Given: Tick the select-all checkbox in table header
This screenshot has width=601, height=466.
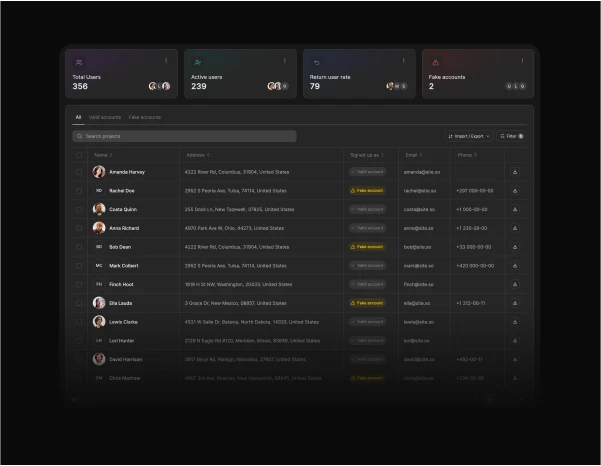Looking at the screenshot, I should pos(79,155).
